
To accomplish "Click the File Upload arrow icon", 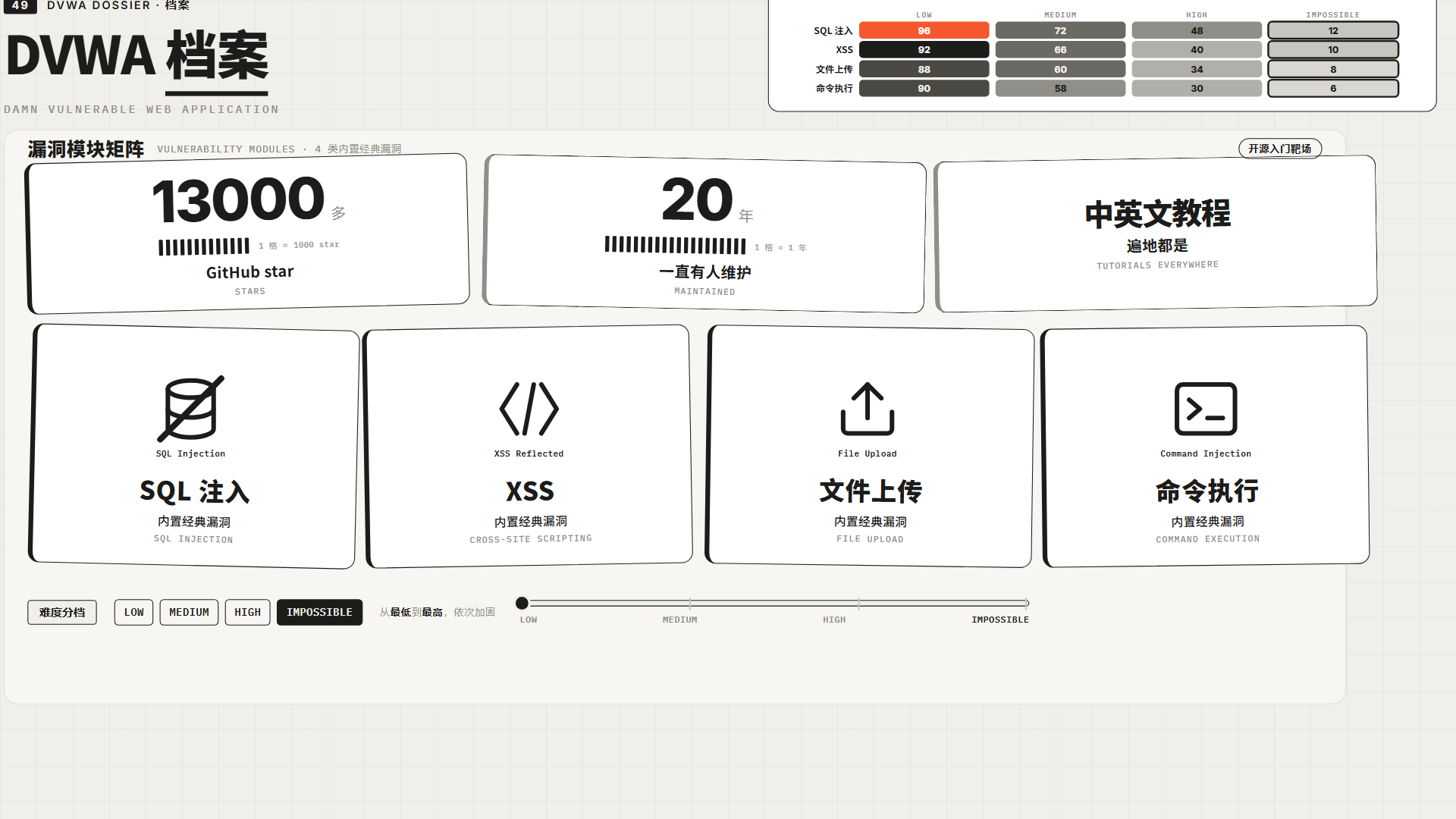I will 868,409.
